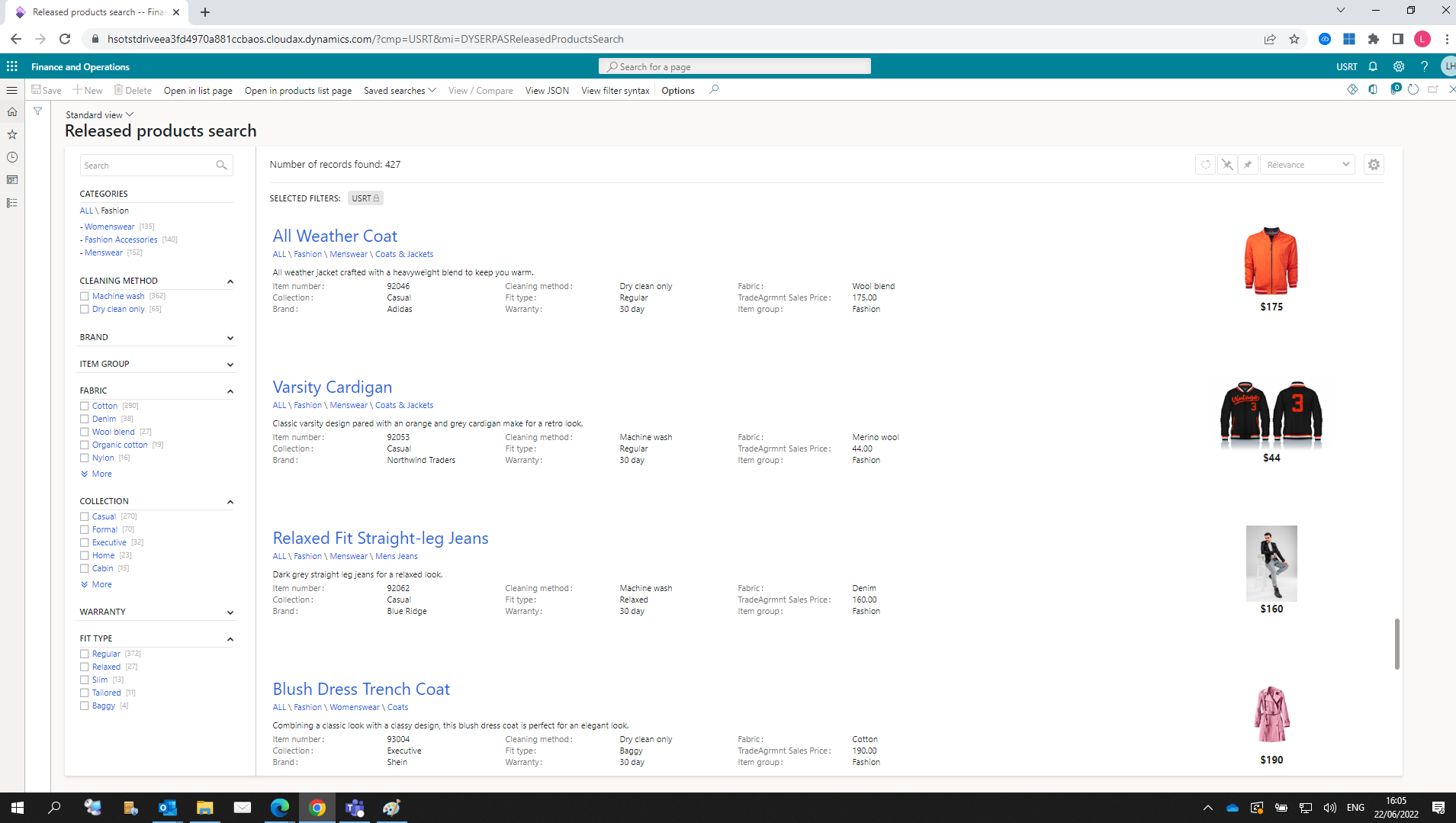Click the refresh page icon in toolbar
This screenshot has height=823, width=1456.
tap(1413, 90)
